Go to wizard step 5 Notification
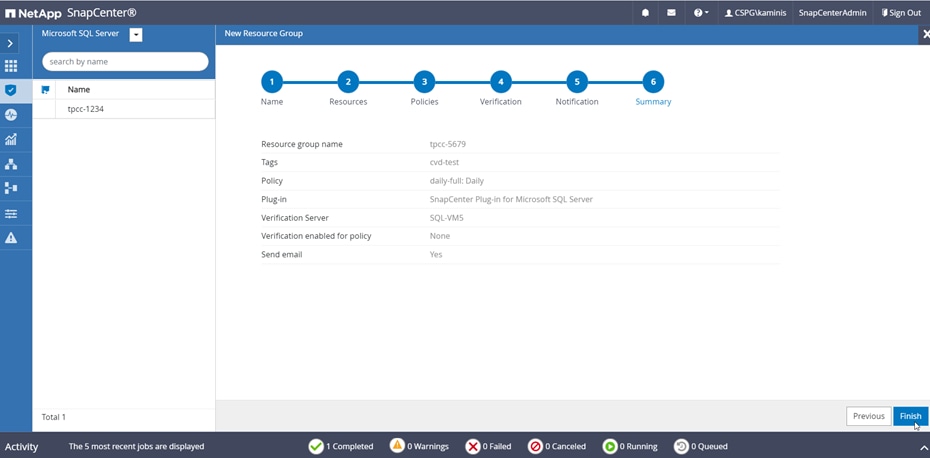Screen dimensions: 930x458 click(x=577, y=82)
